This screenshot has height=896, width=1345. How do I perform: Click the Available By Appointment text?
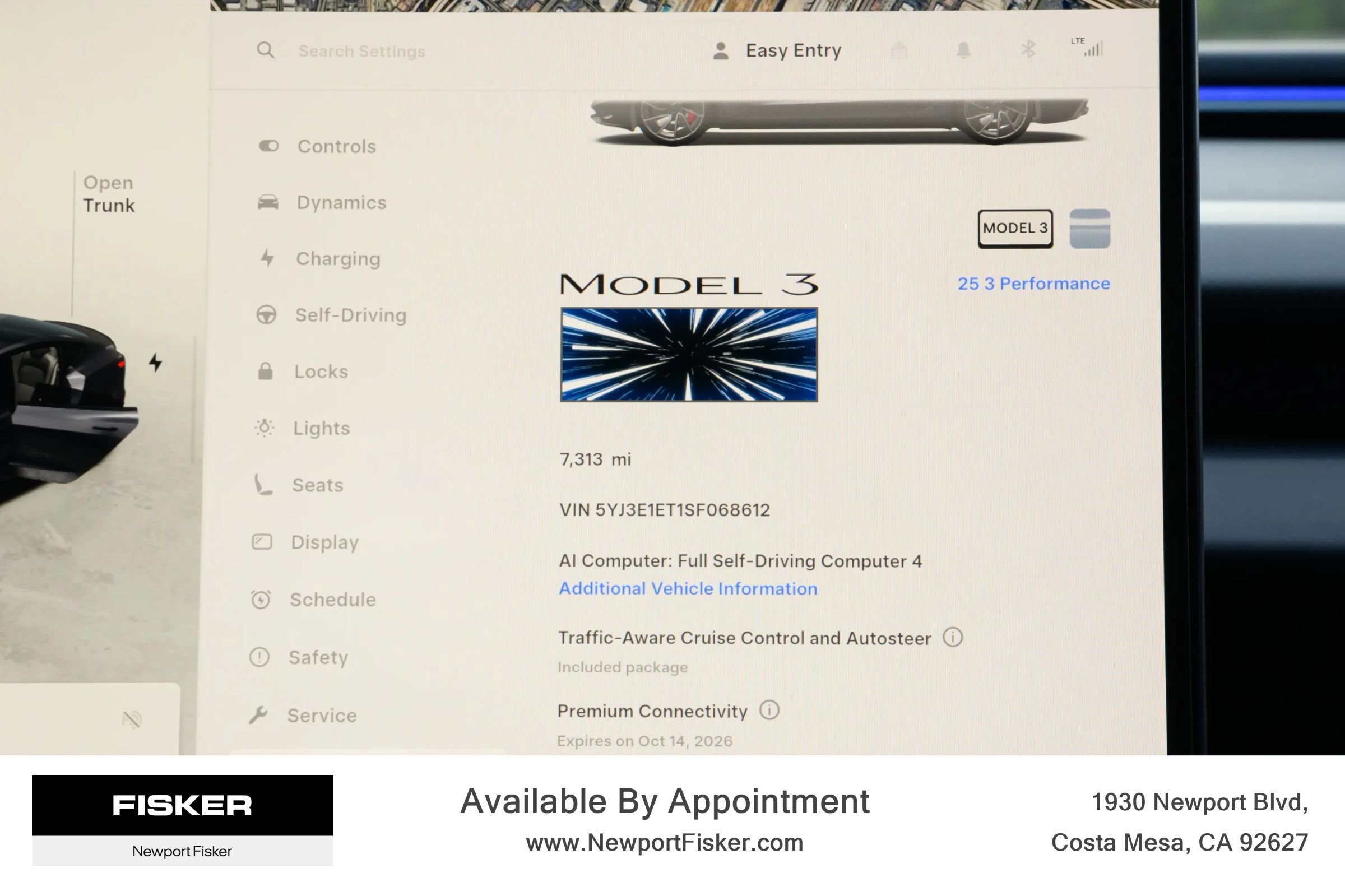point(665,801)
